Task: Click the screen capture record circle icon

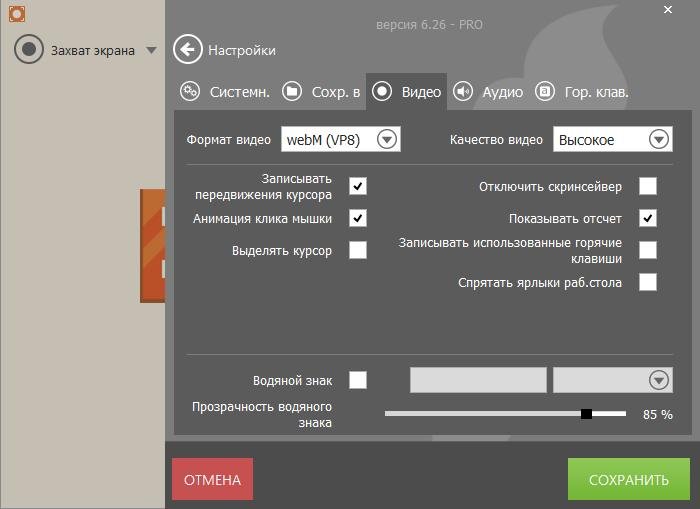Action: click(x=29, y=50)
